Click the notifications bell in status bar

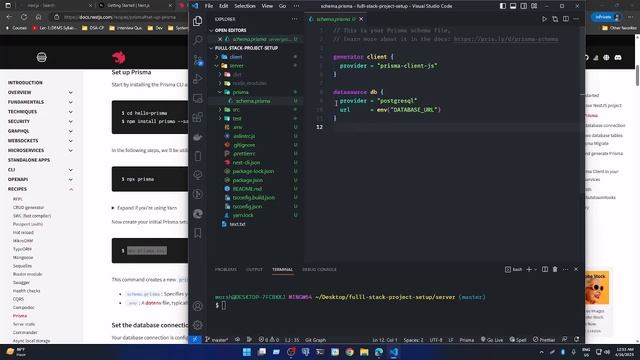577,340
